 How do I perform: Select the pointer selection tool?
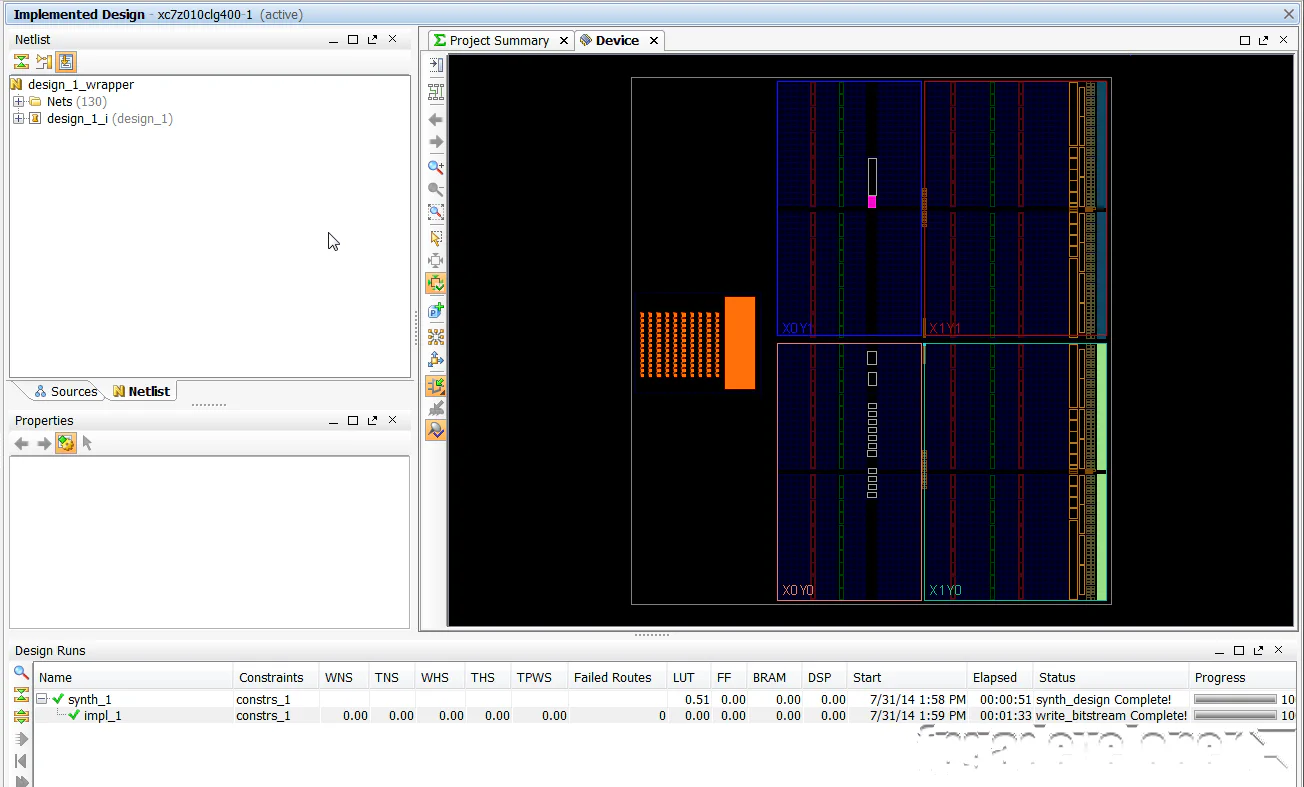point(435,238)
